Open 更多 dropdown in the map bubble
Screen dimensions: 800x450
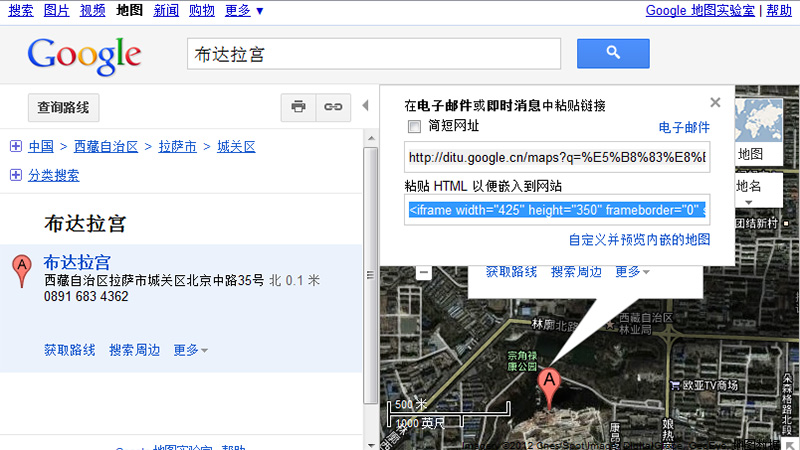click(632, 271)
